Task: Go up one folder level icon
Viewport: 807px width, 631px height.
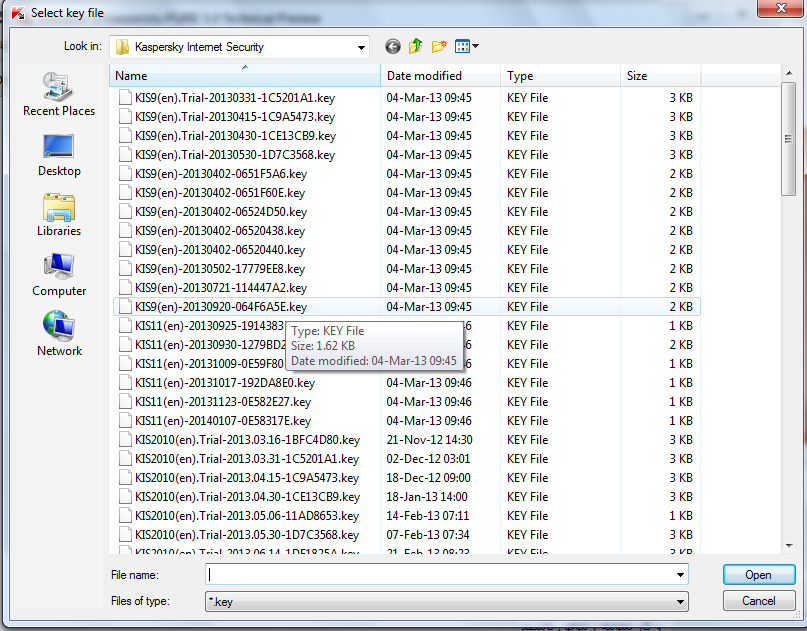Action: tap(415, 46)
